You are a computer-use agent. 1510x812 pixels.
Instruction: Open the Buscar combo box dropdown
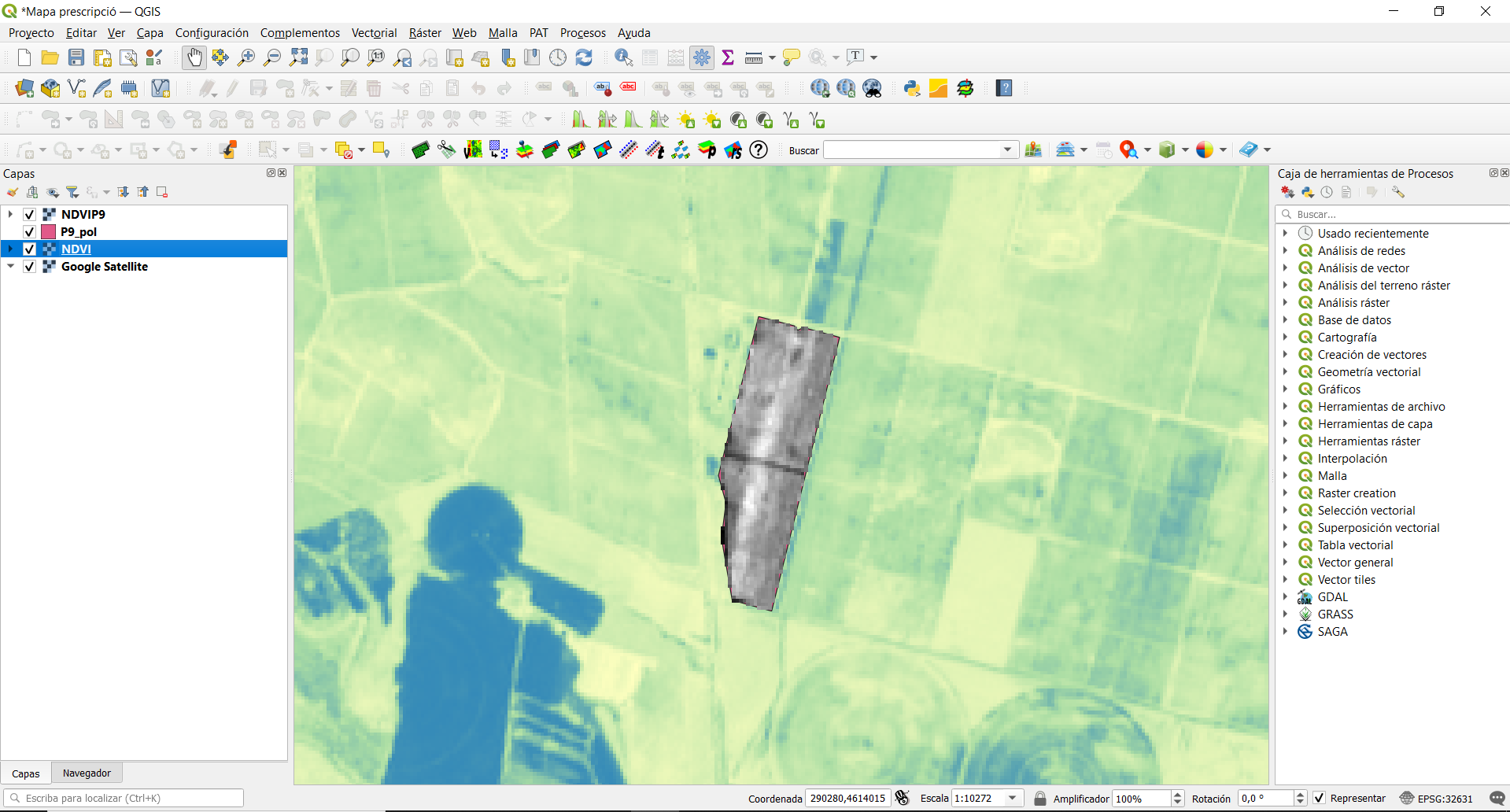pyautogui.click(x=1007, y=149)
